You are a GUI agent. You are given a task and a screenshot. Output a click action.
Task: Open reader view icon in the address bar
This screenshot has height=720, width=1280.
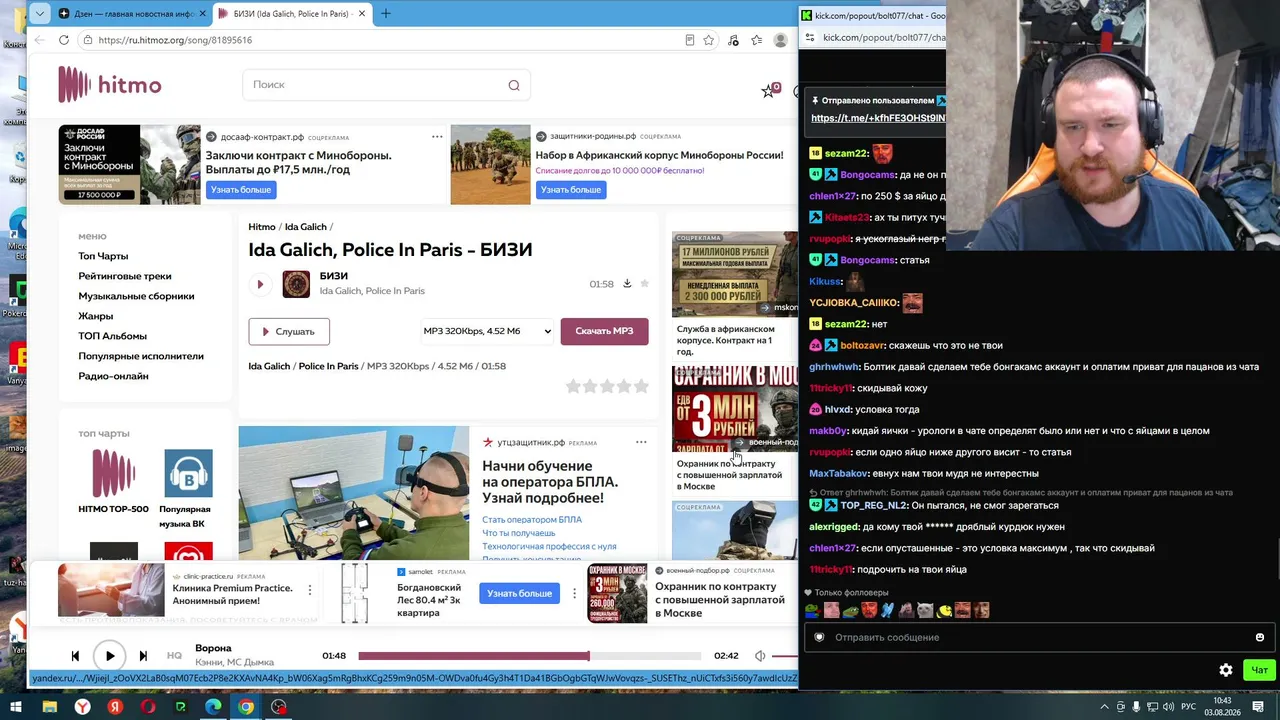point(690,40)
